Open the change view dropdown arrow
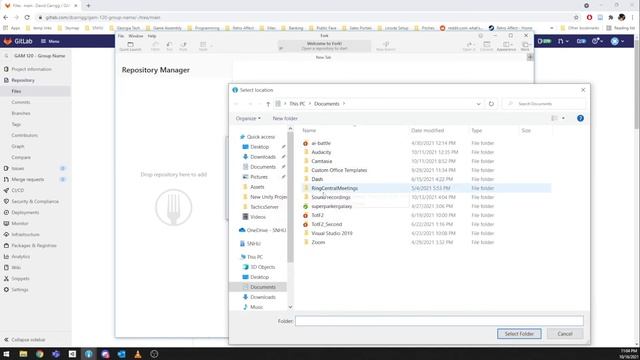Viewport: 640px width, 360px height. (563, 118)
